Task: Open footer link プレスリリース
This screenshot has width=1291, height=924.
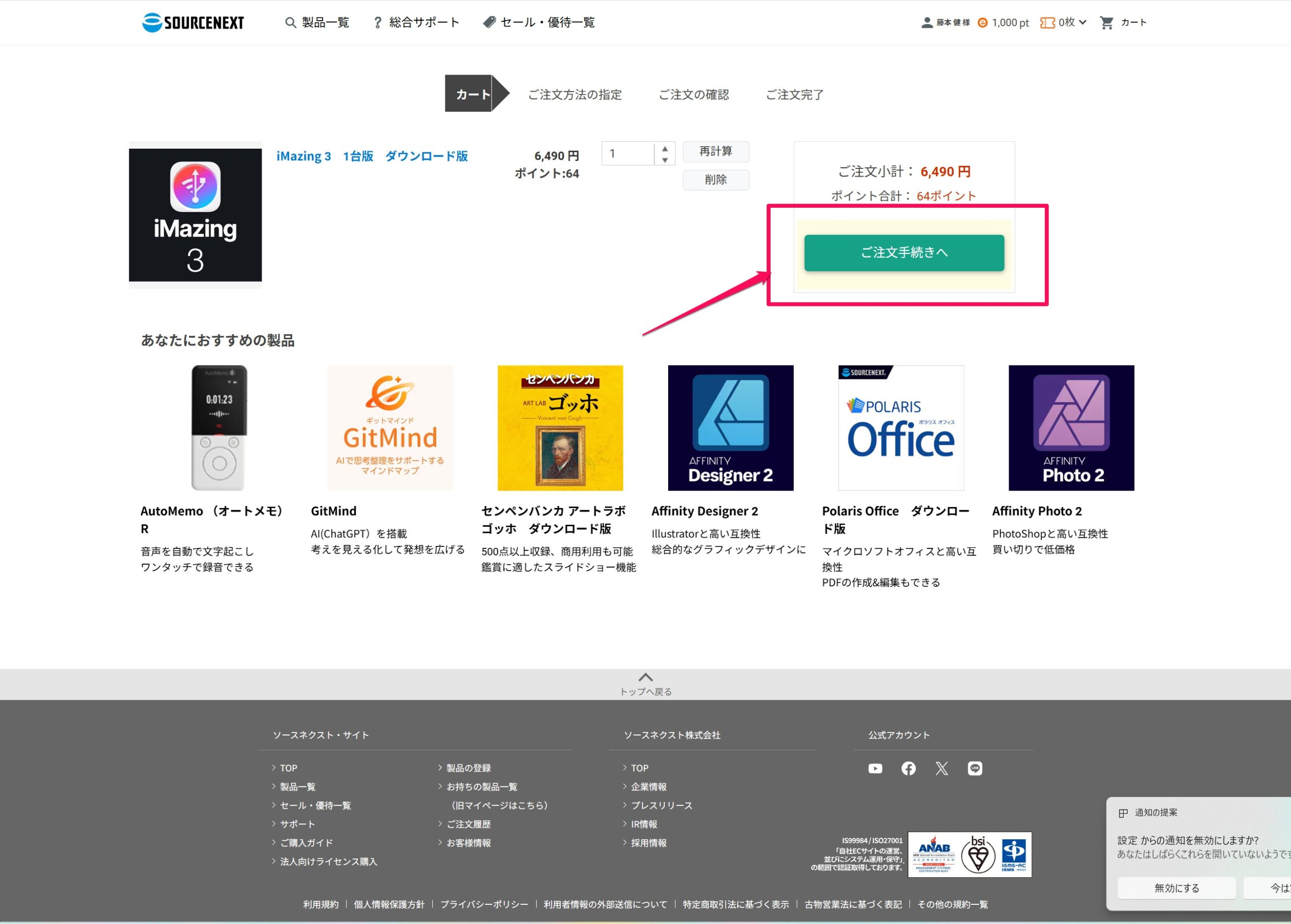Action: (x=662, y=806)
